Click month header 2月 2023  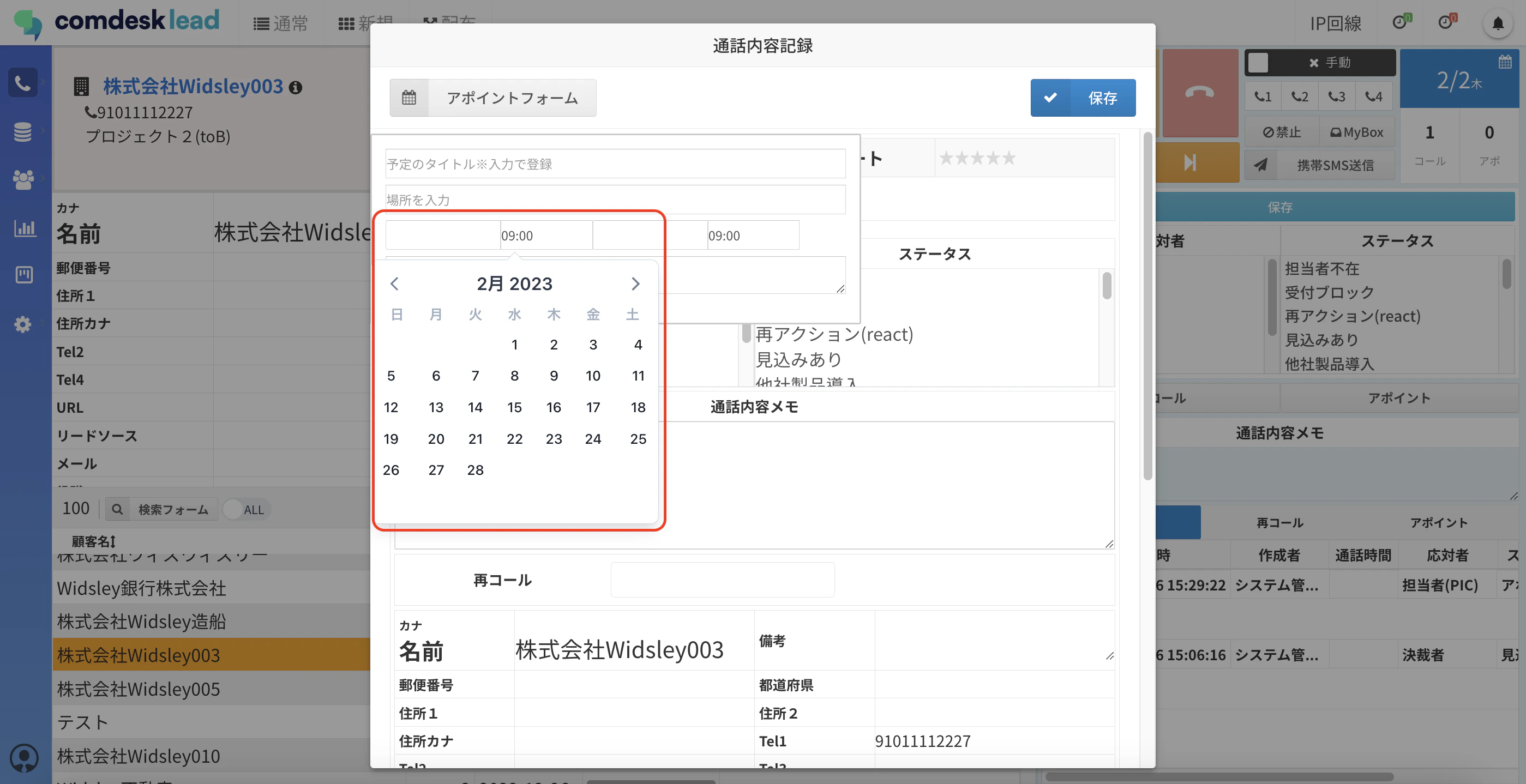[514, 284]
